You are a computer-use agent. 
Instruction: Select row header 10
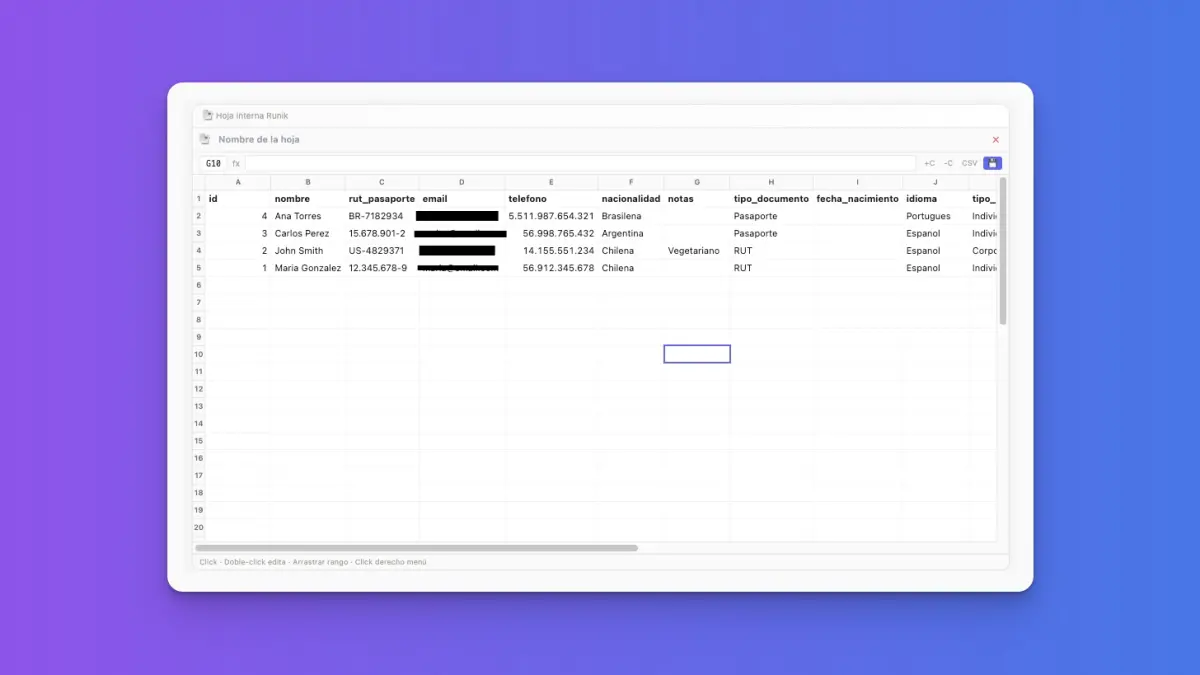point(199,354)
